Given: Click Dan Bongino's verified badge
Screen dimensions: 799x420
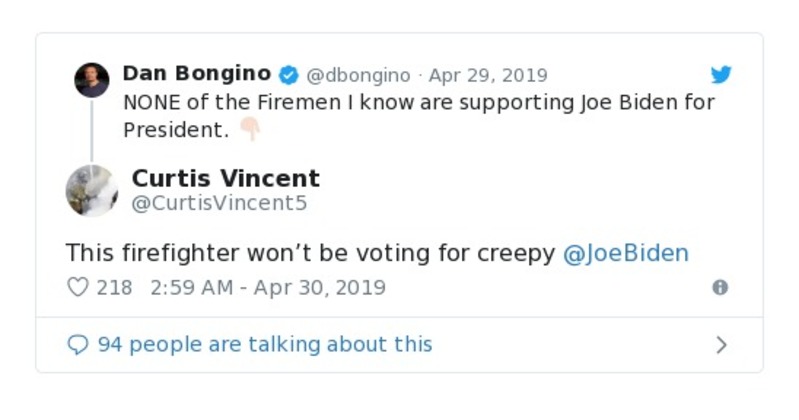Looking at the screenshot, I should click(x=289, y=75).
